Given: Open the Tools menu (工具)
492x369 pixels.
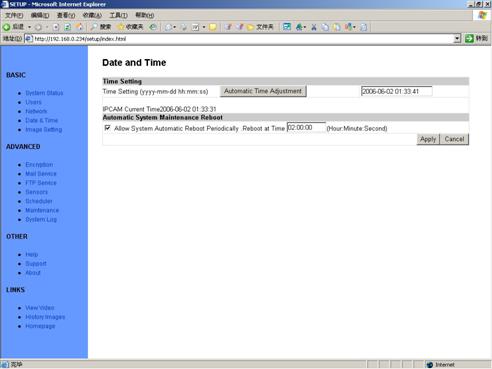Looking at the screenshot, I should [119, 15].
